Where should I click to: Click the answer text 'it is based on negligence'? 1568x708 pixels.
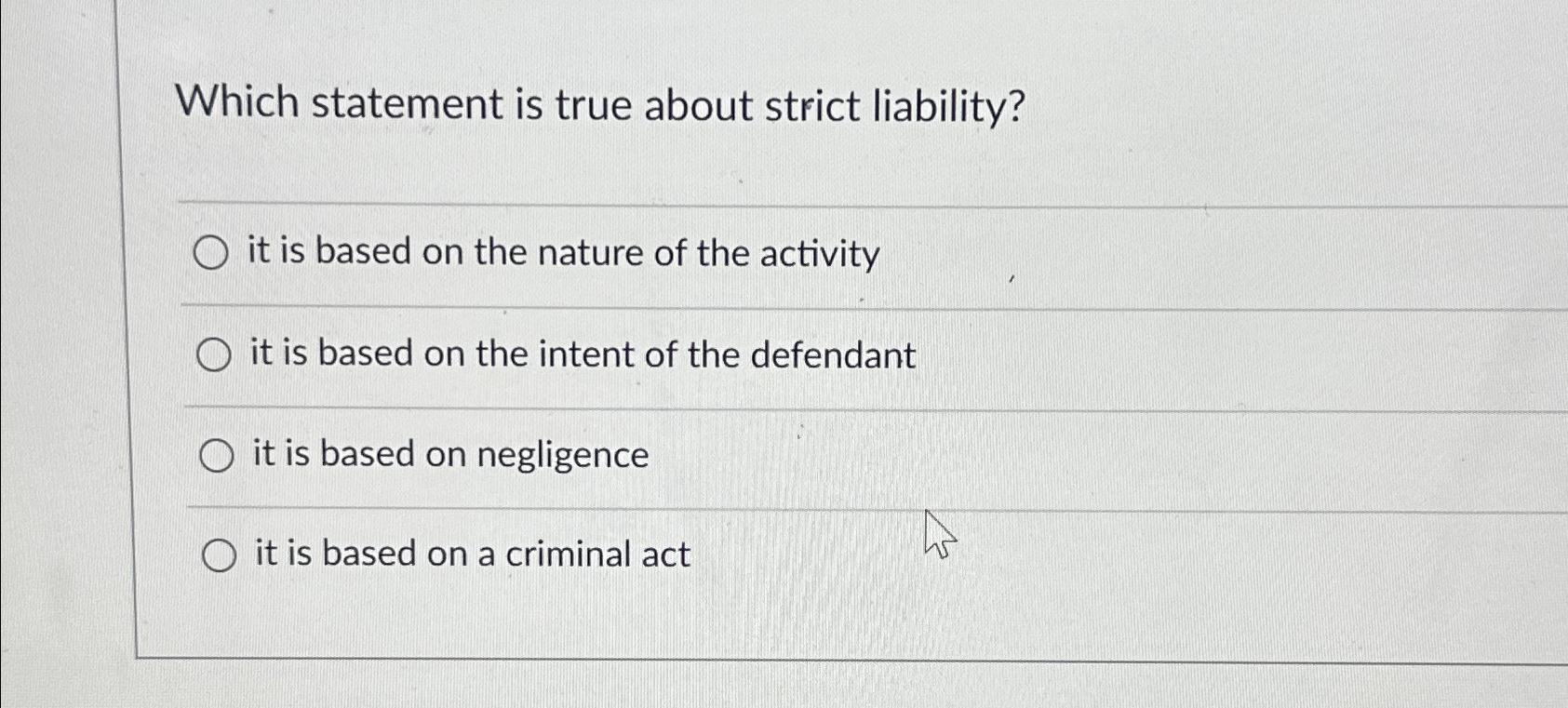(x=449, y=455)
